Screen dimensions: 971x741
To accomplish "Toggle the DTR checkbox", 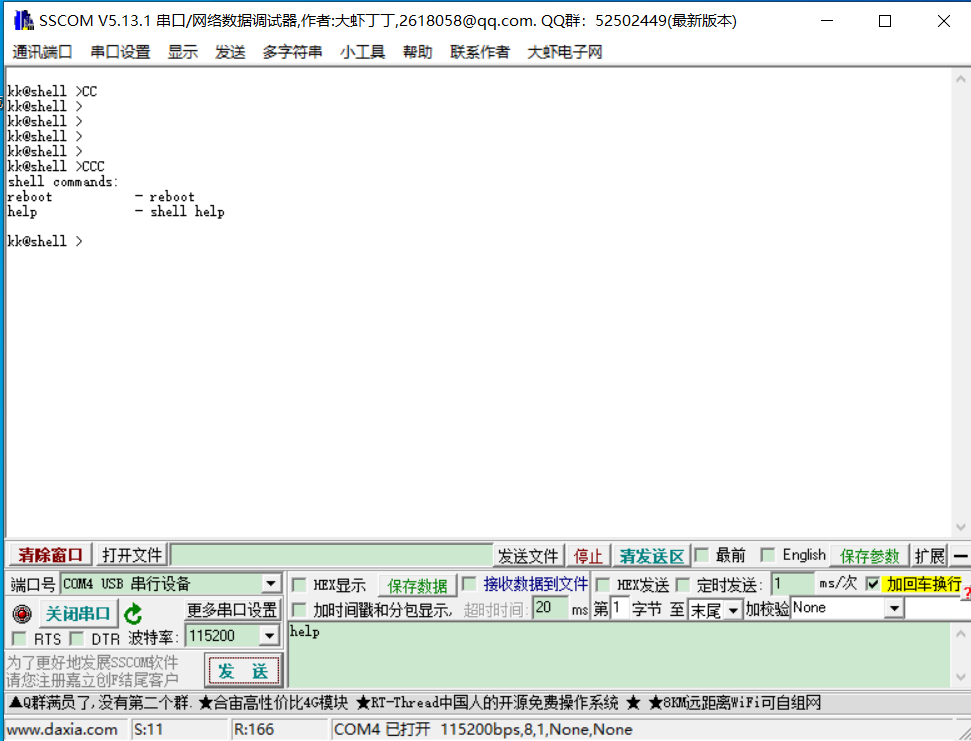I will click(x=77, y=638).
